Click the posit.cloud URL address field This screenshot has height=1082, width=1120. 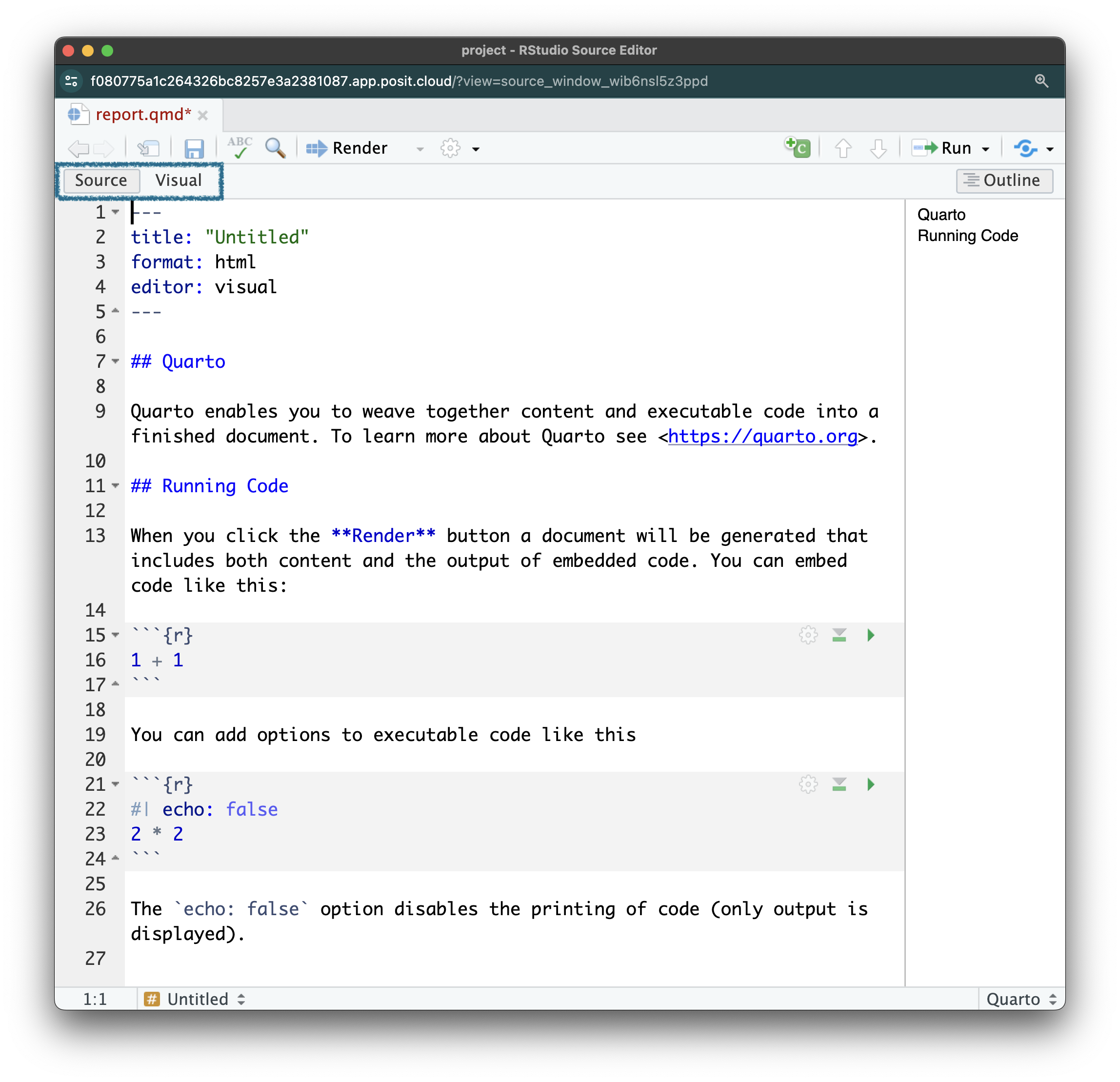pyautogui.click(x=399, y=81)
